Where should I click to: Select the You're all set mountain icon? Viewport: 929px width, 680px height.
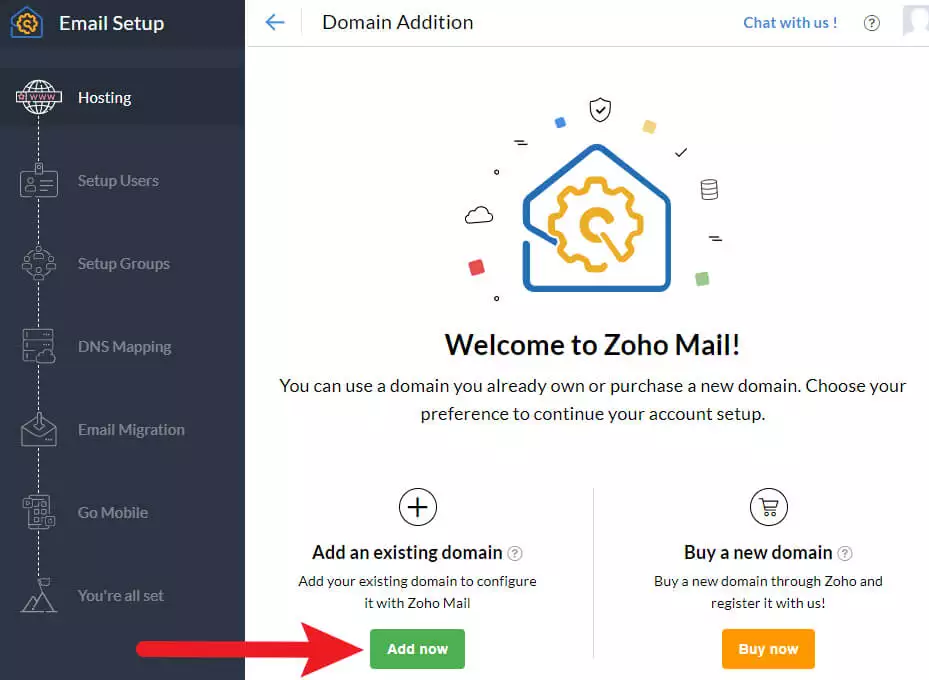37,595
